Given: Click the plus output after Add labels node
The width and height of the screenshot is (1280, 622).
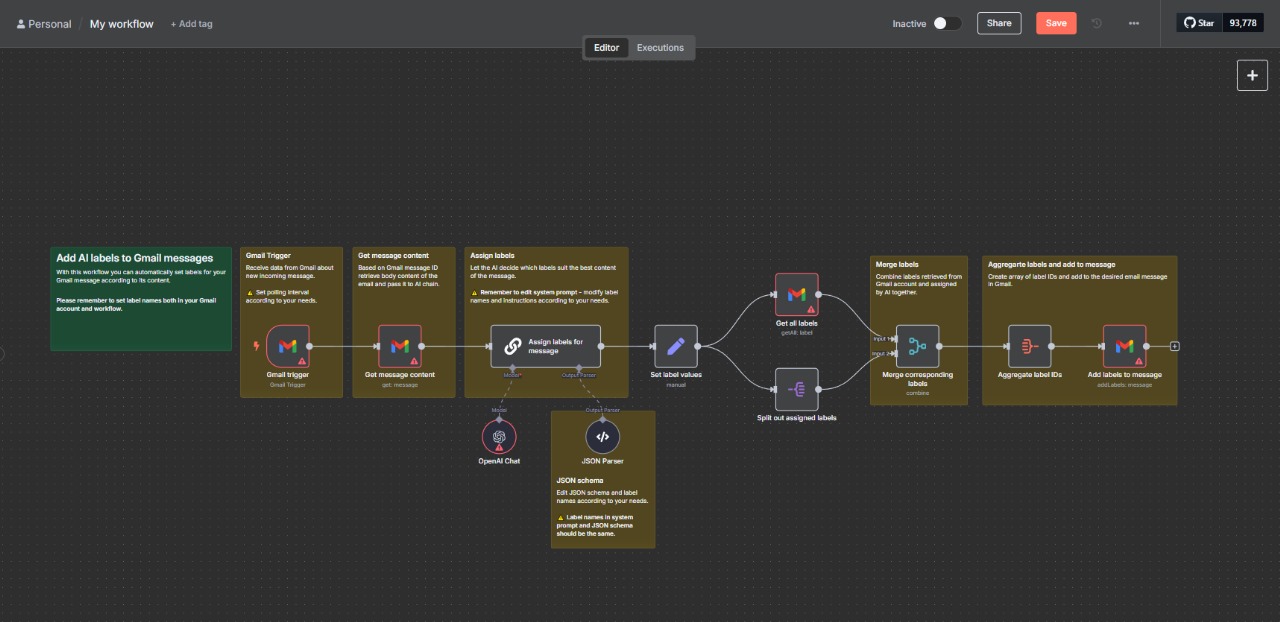Looking at the screenshot, I should pos(1175,346).
